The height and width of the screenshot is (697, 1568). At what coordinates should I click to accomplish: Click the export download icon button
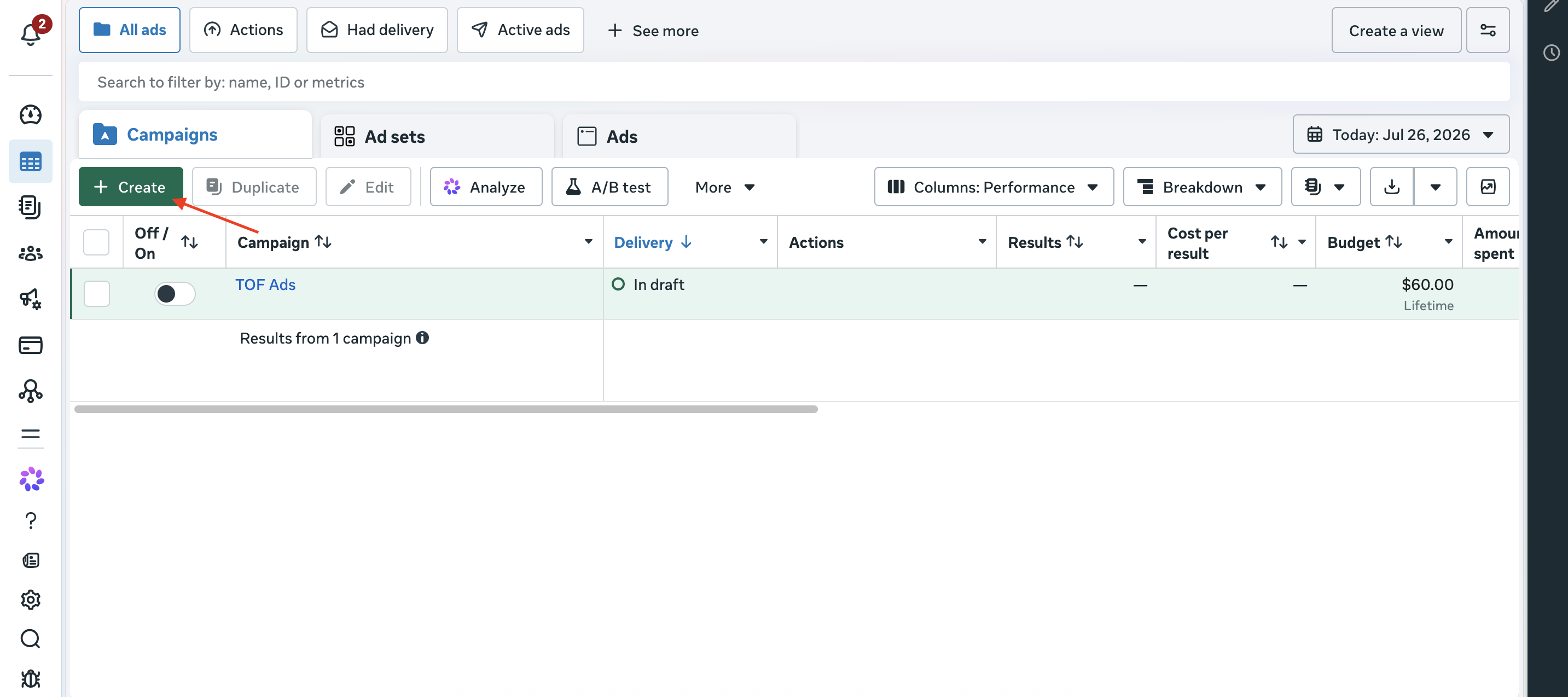point(1391,187)
